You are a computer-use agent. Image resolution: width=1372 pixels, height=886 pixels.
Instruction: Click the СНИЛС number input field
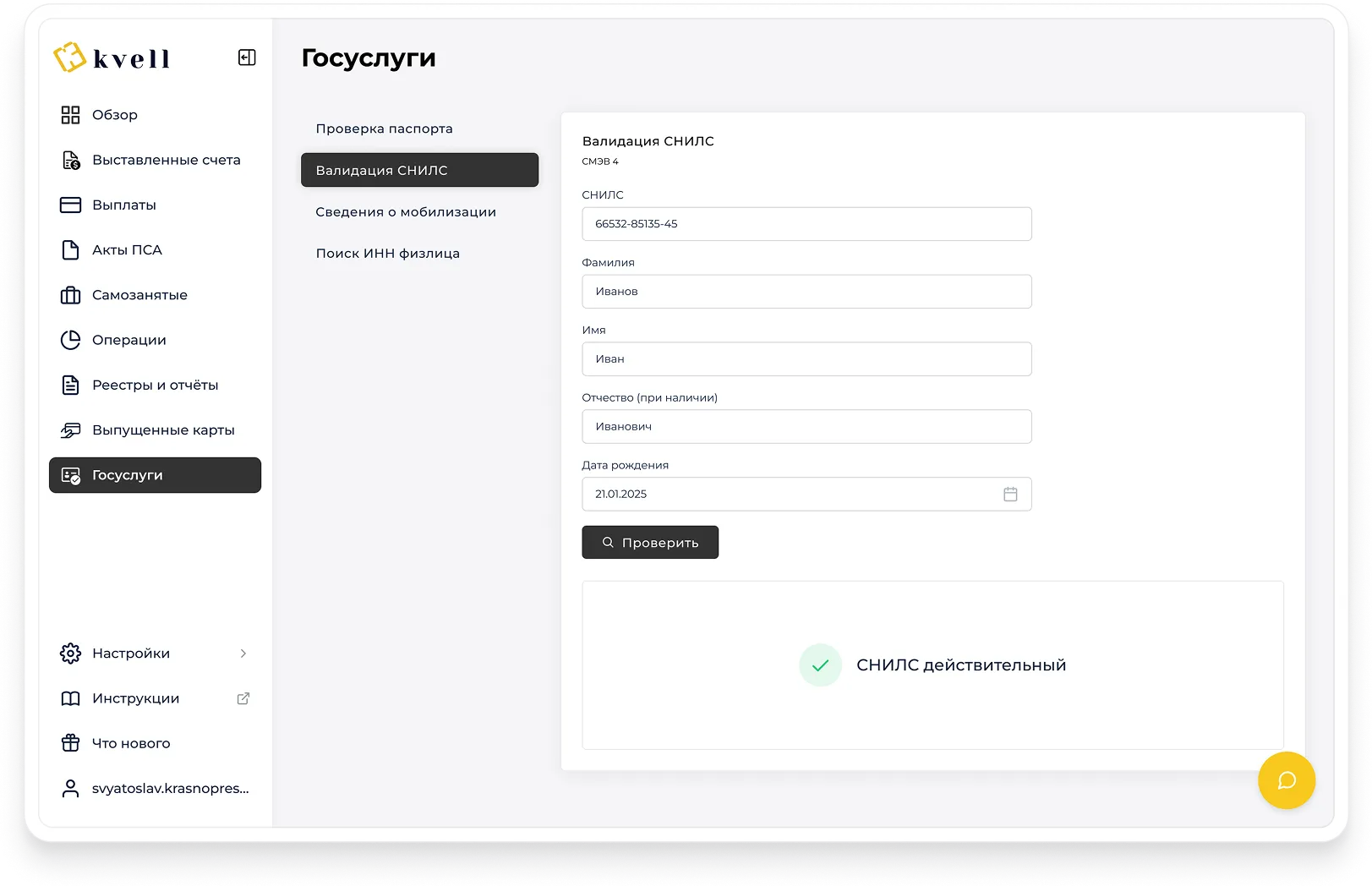click(806, 224)
